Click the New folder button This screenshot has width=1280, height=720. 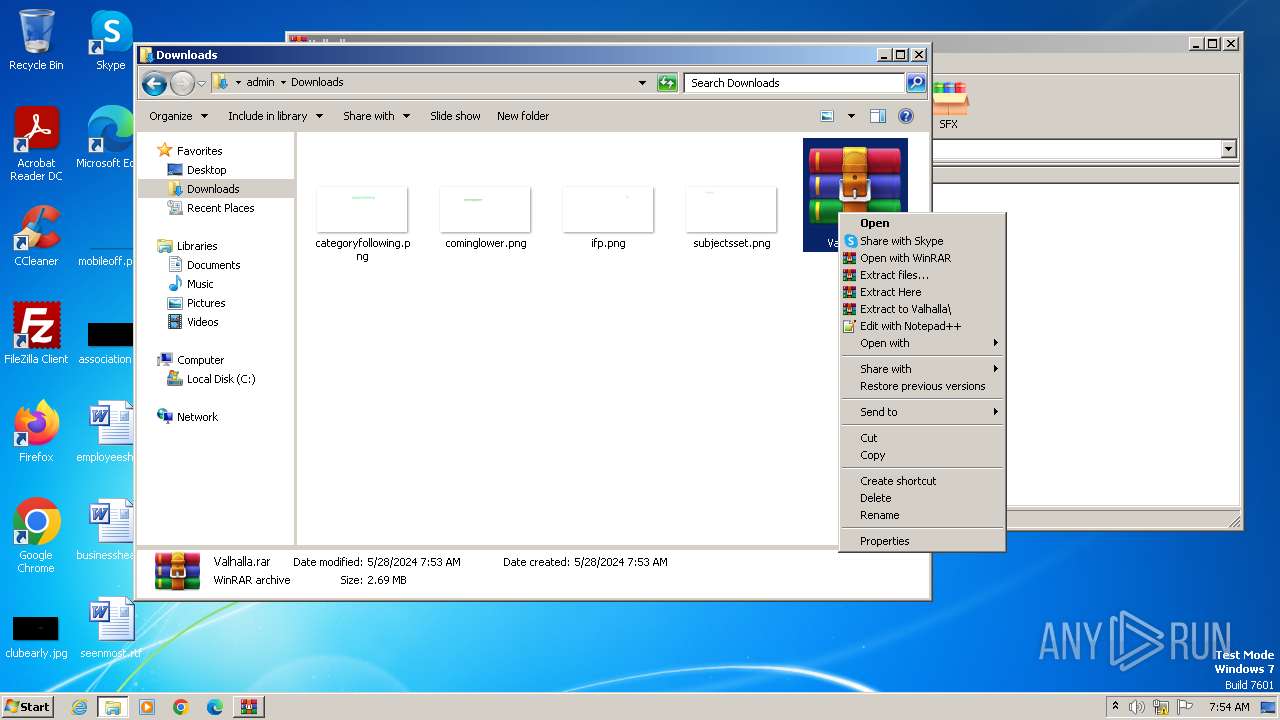click(x=523, y=116)
